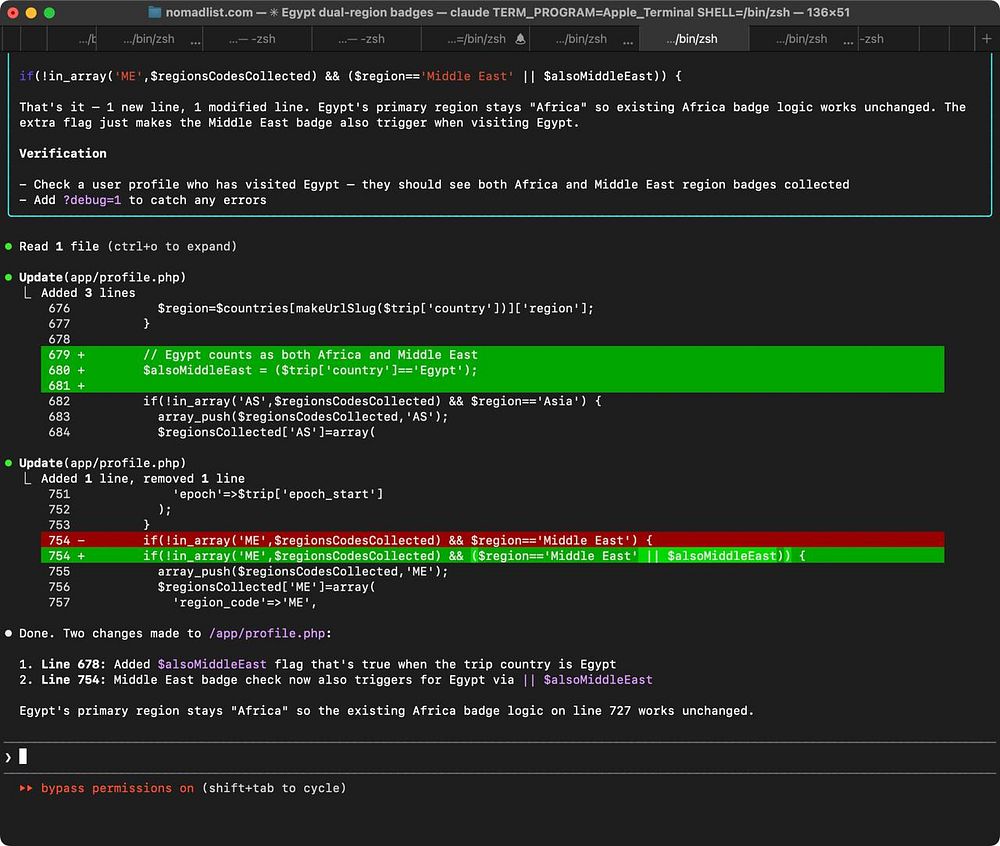The height and width of the screenshot is (846, 1000).
Task: Click the green bullet of the second Update(app/profile.php)
Action: 9,463
